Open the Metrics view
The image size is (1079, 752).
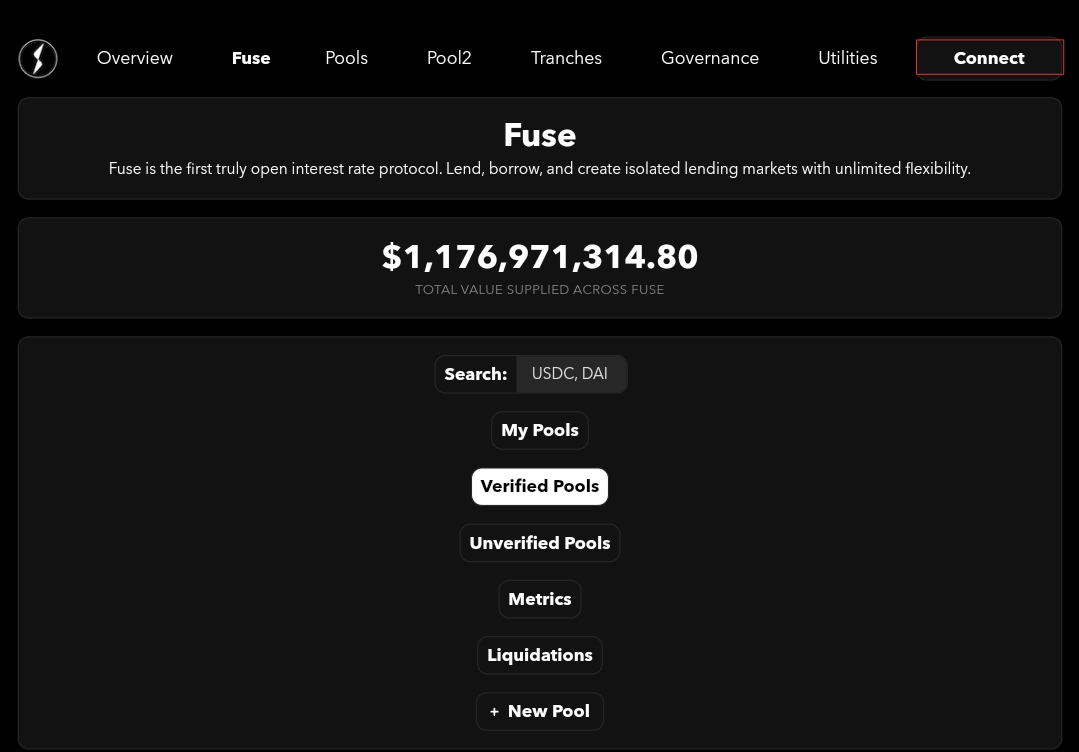pos(539,599)
